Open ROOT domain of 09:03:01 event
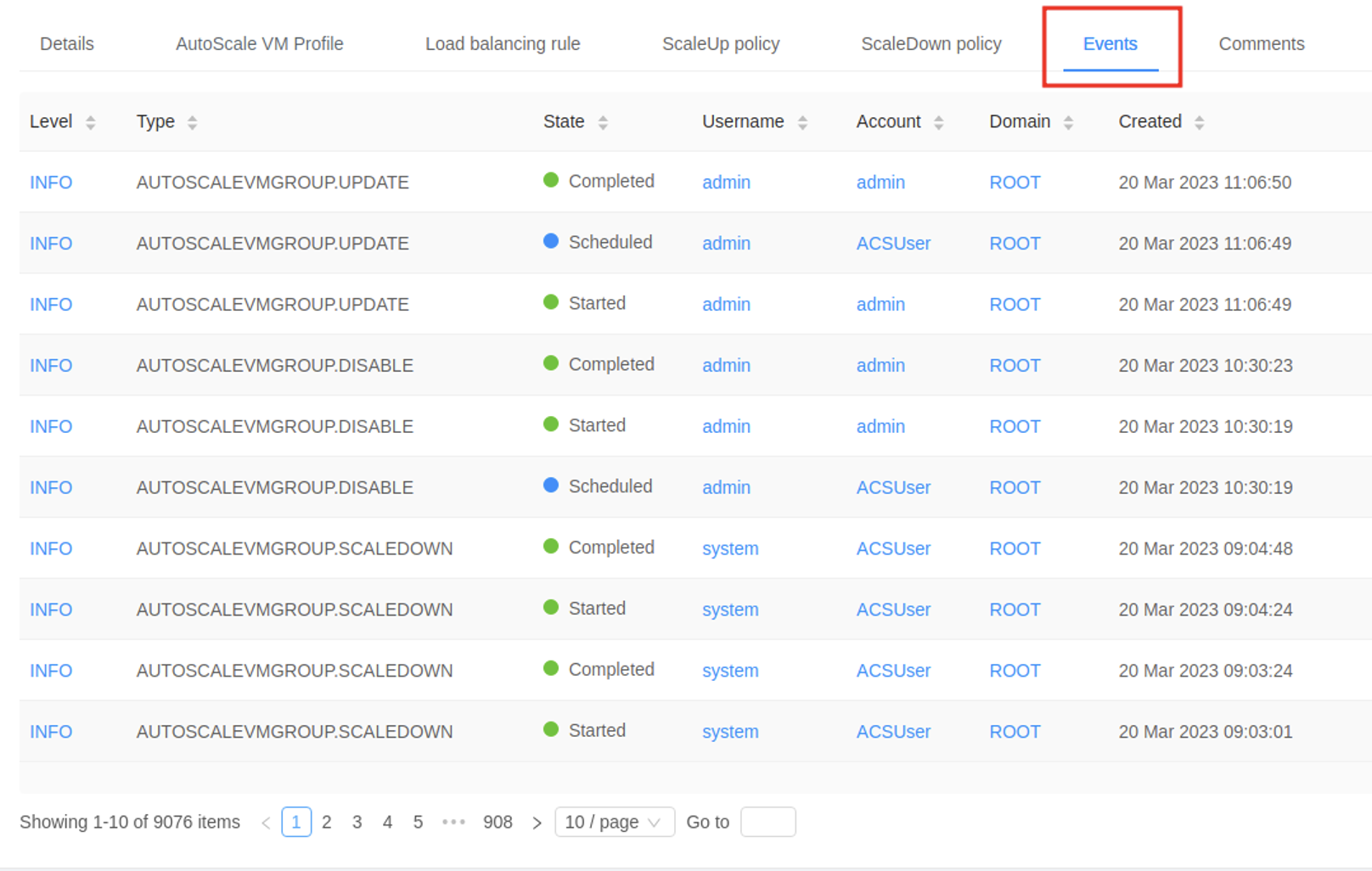Image resolution: width=1372 pixels, height=871 pixels. tap(1015, 733)
